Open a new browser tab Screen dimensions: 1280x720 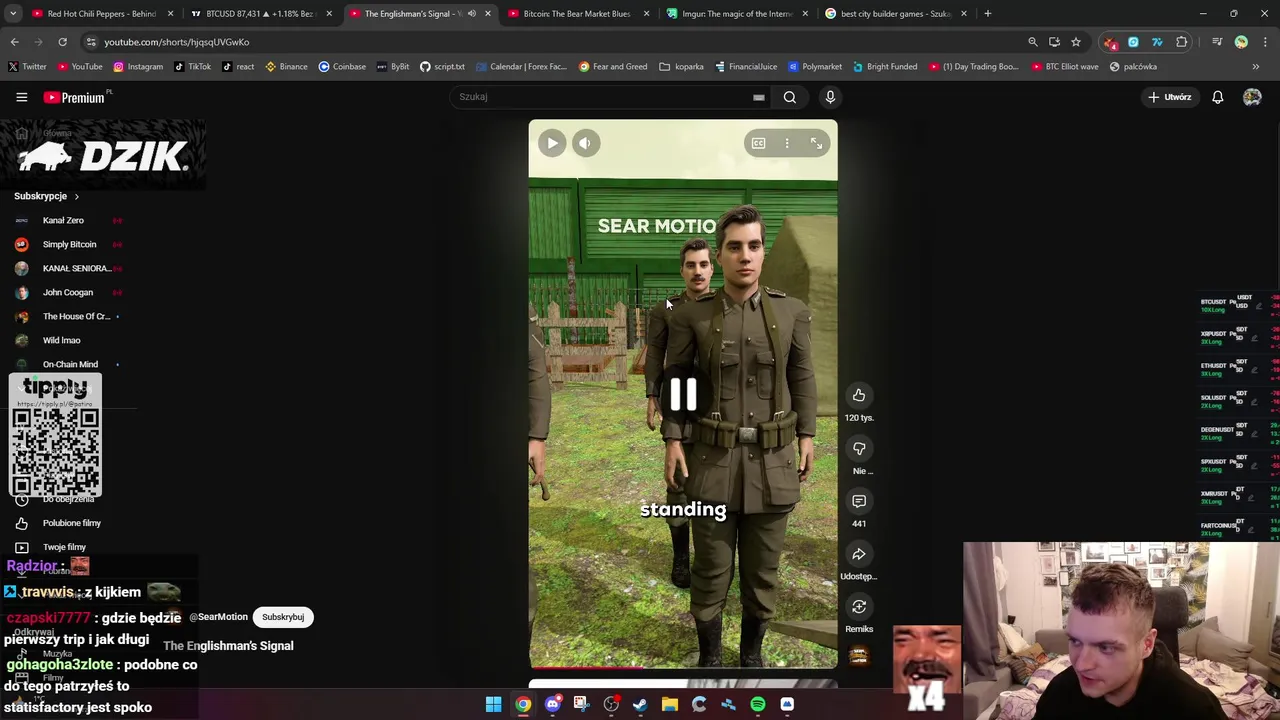click(987, 14)
